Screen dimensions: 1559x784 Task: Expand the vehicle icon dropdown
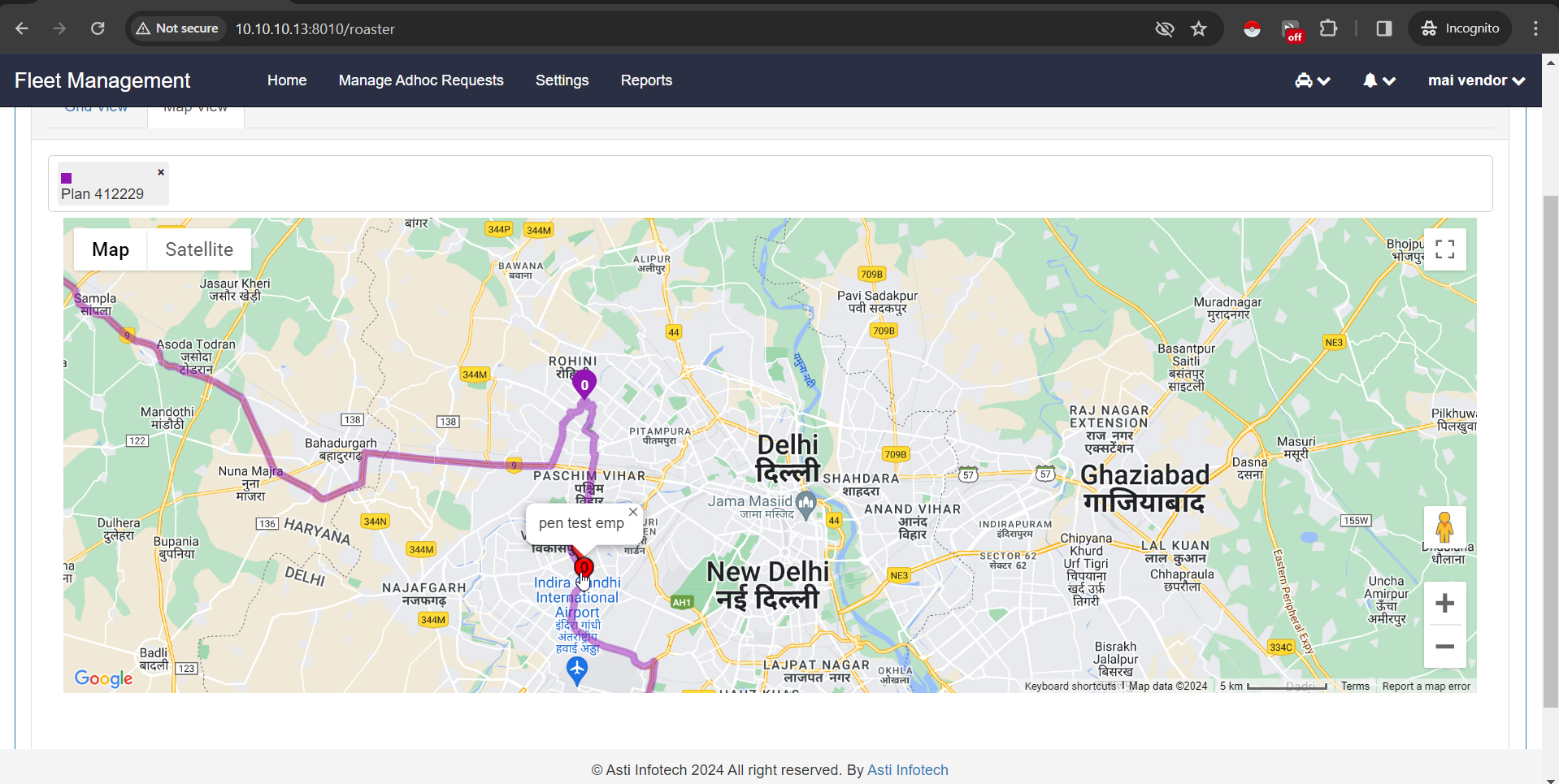(x=1312, y=80)
